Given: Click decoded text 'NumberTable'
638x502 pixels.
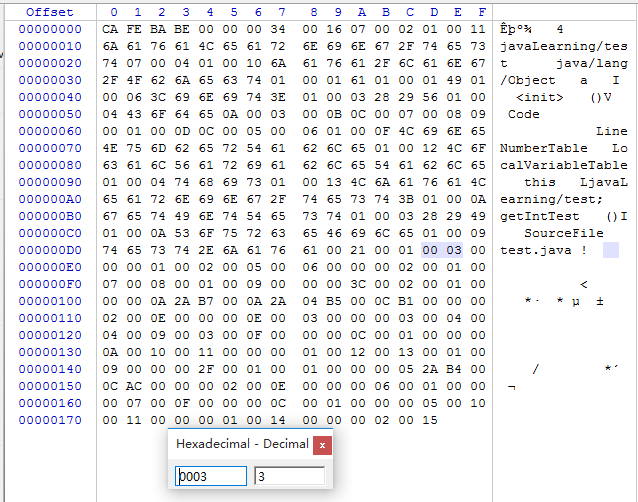Looking at the screenshot, I should [x=544, y=148].
